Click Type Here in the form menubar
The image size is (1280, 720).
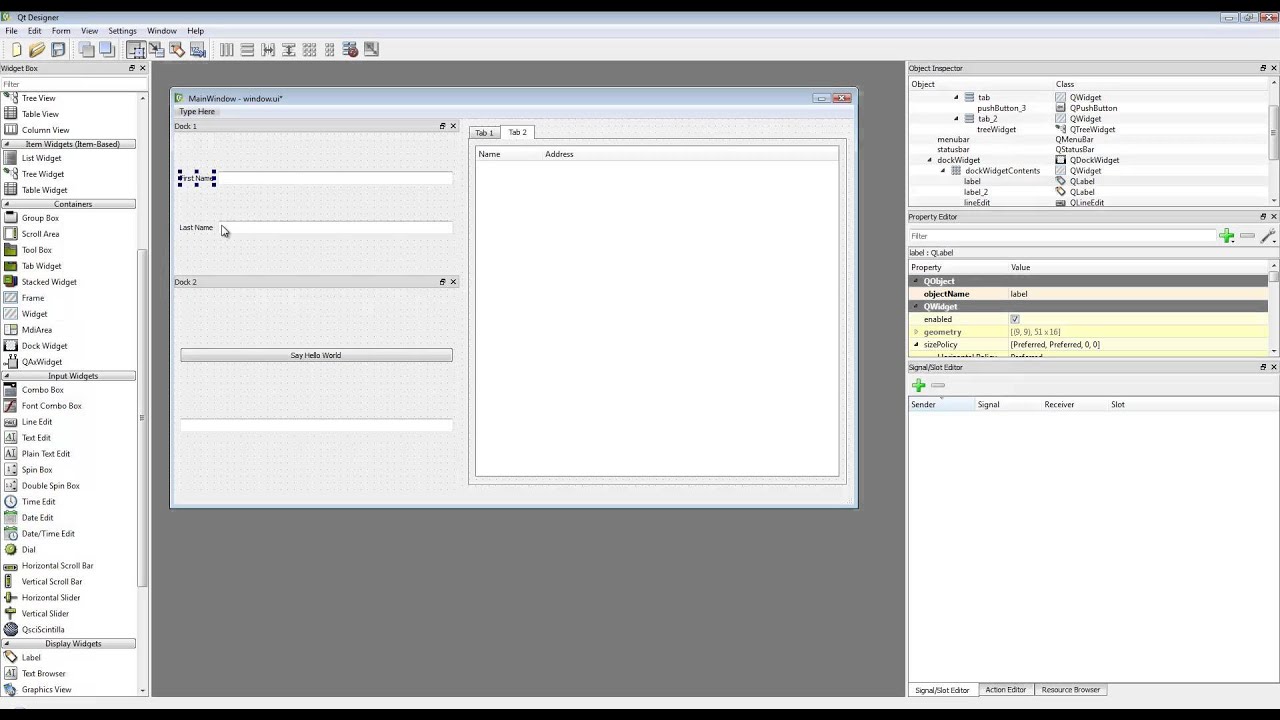197,112
